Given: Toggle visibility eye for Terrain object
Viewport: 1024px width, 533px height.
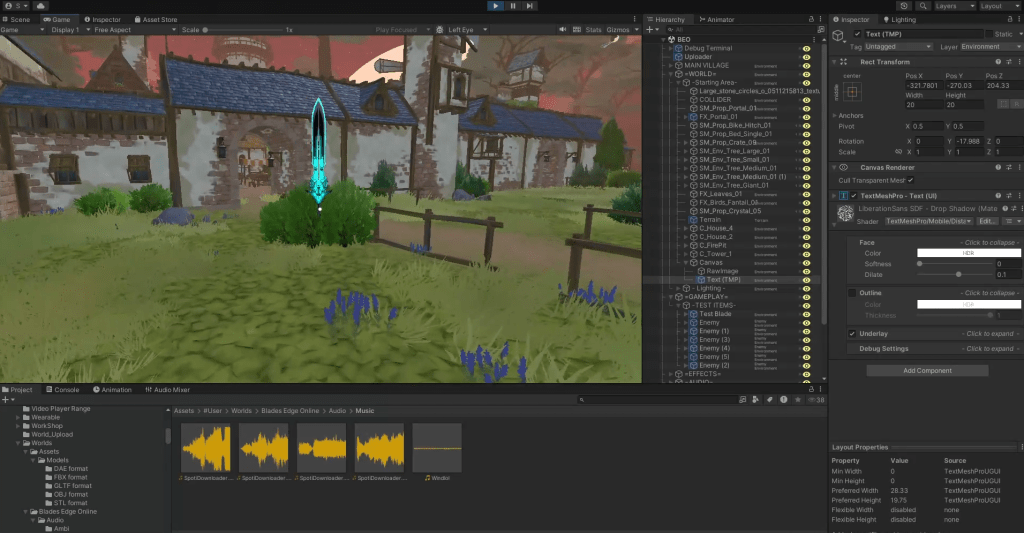Looking at the screenshot, I should pyautogui.click(x=806, y=219).
